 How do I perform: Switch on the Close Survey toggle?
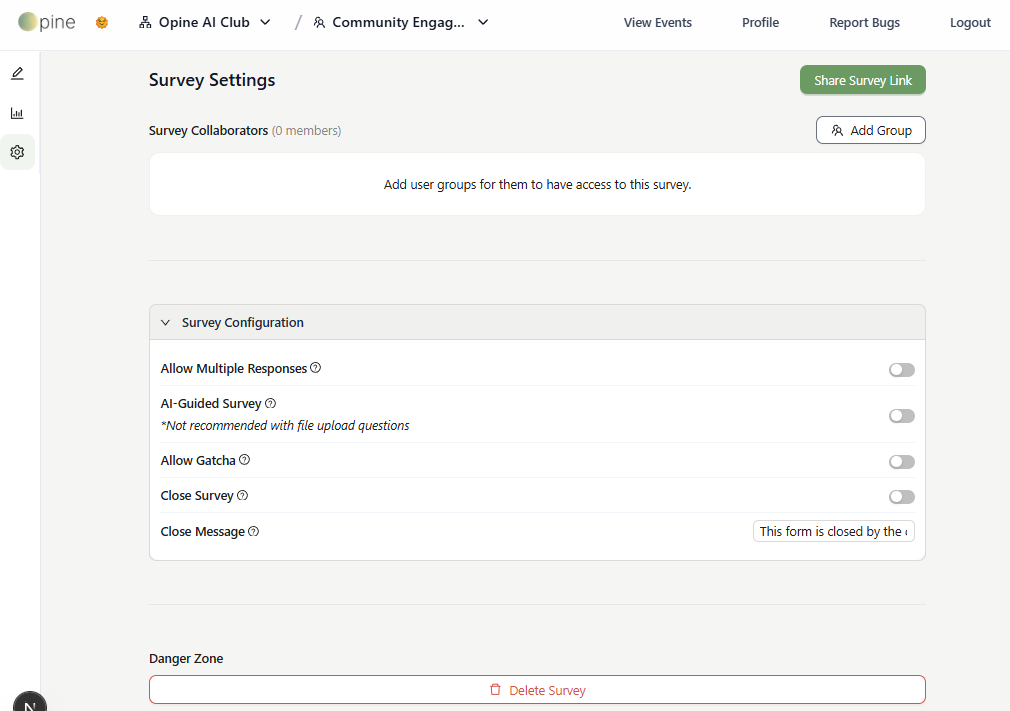pos(902,497)
